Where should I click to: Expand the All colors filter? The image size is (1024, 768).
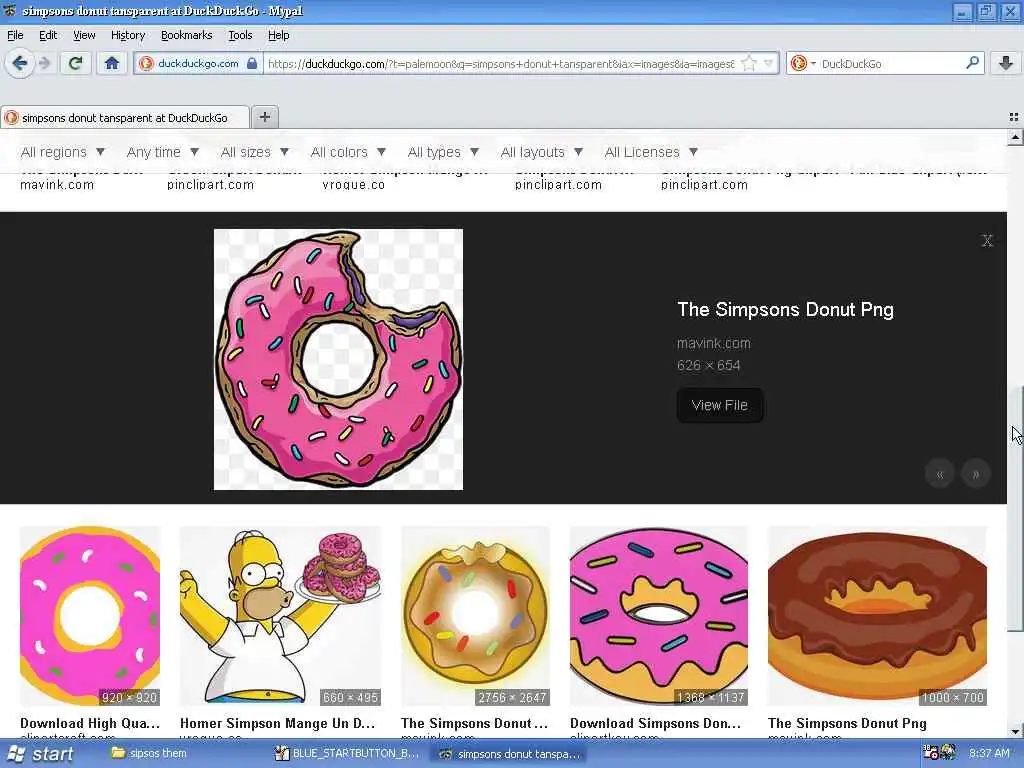click(348, 152)
